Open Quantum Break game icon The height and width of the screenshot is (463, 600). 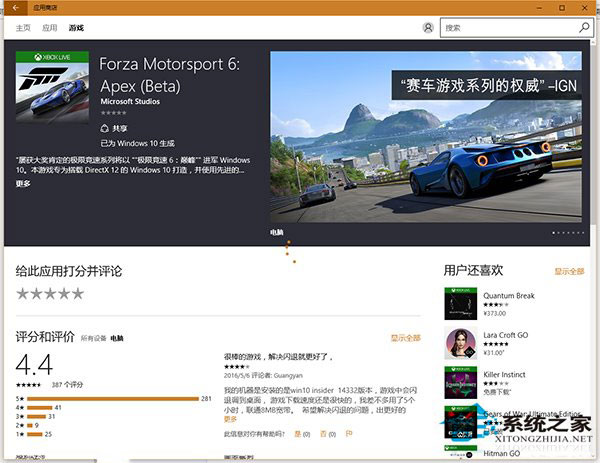point(461,303)
